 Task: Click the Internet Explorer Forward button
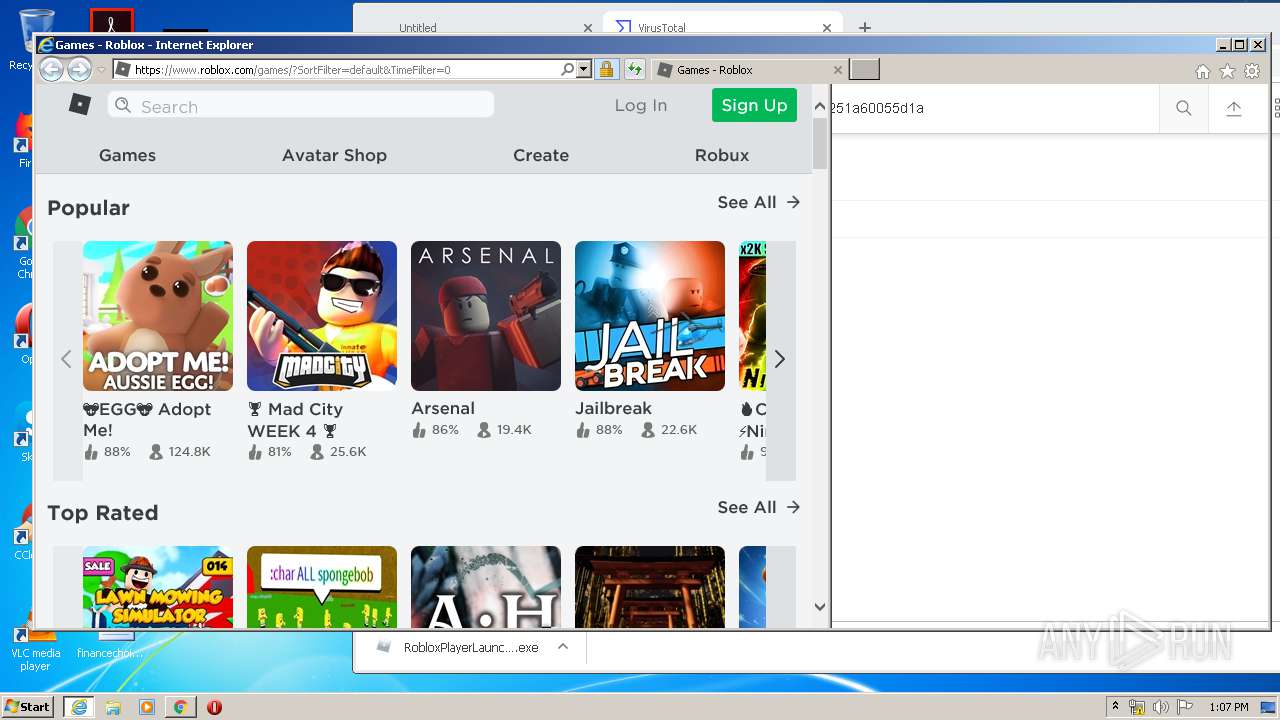coord(79,69)
